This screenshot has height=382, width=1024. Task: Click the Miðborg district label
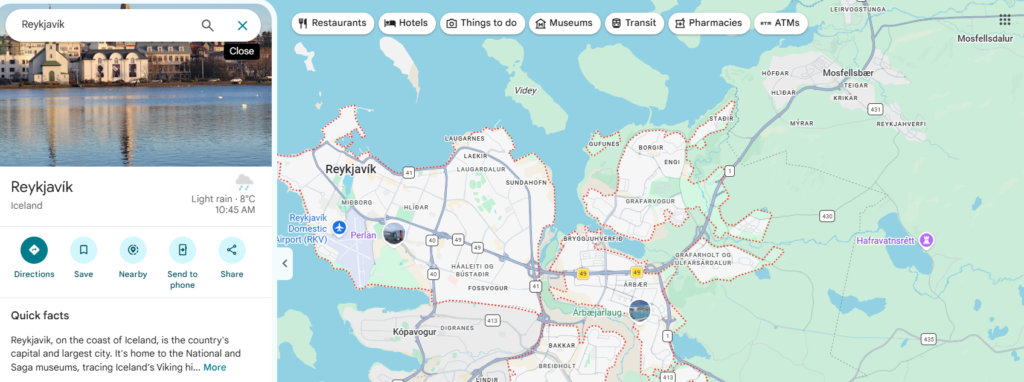point(357,202)
